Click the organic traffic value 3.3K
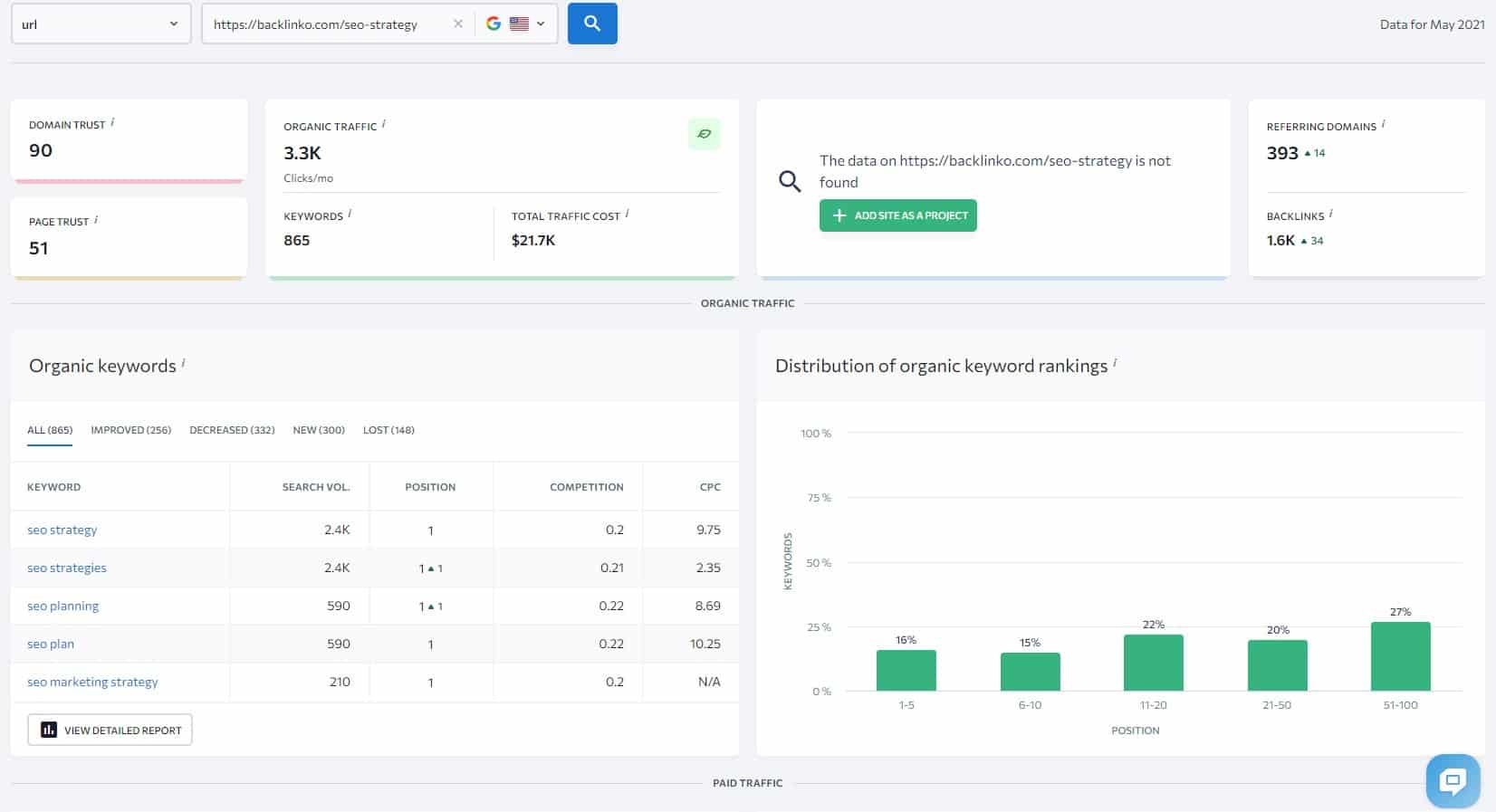Viewport: 1496px width, 812px height. (x=302, y=153)
